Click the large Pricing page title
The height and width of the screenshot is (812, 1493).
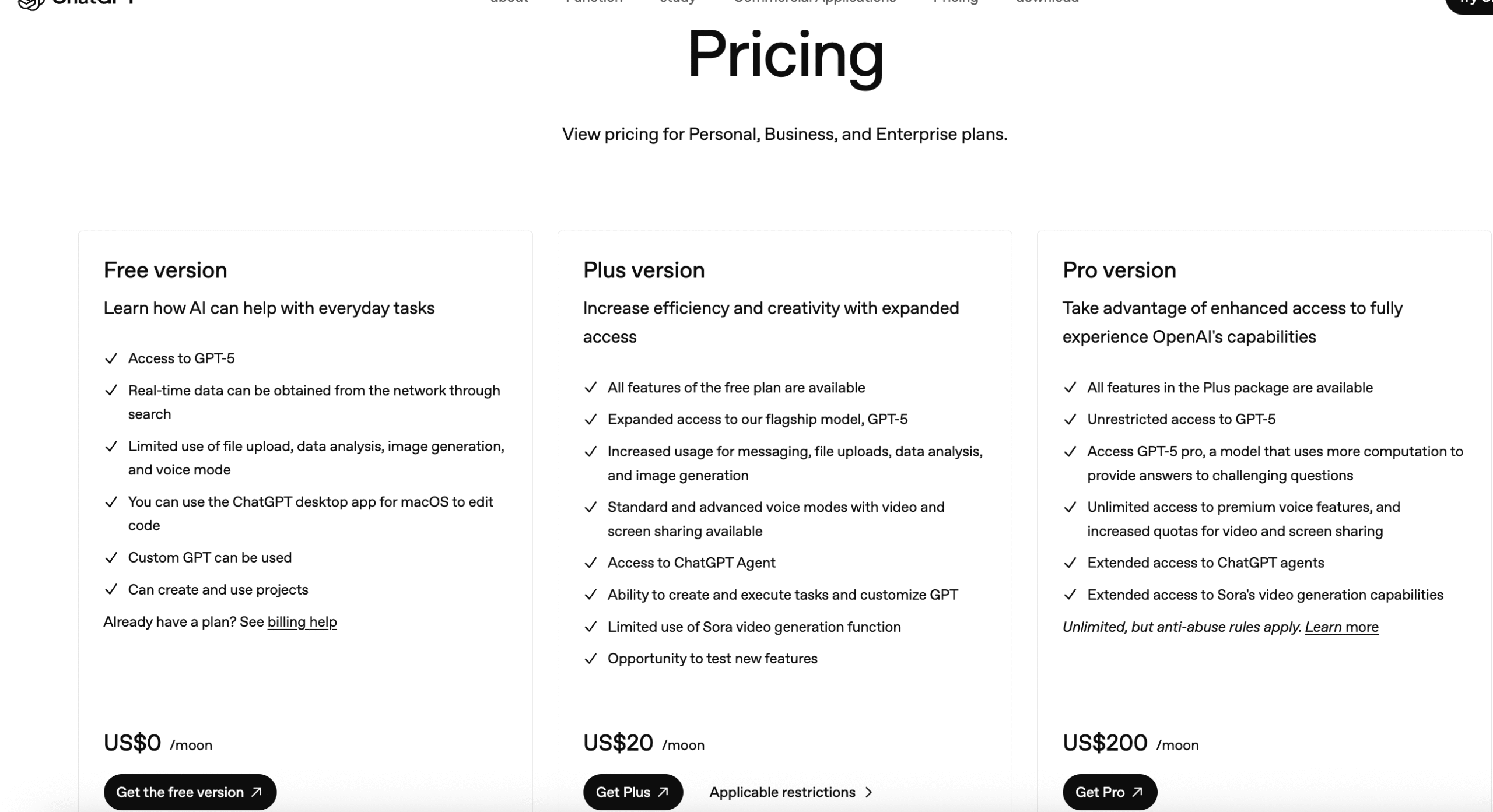point(785,55)
